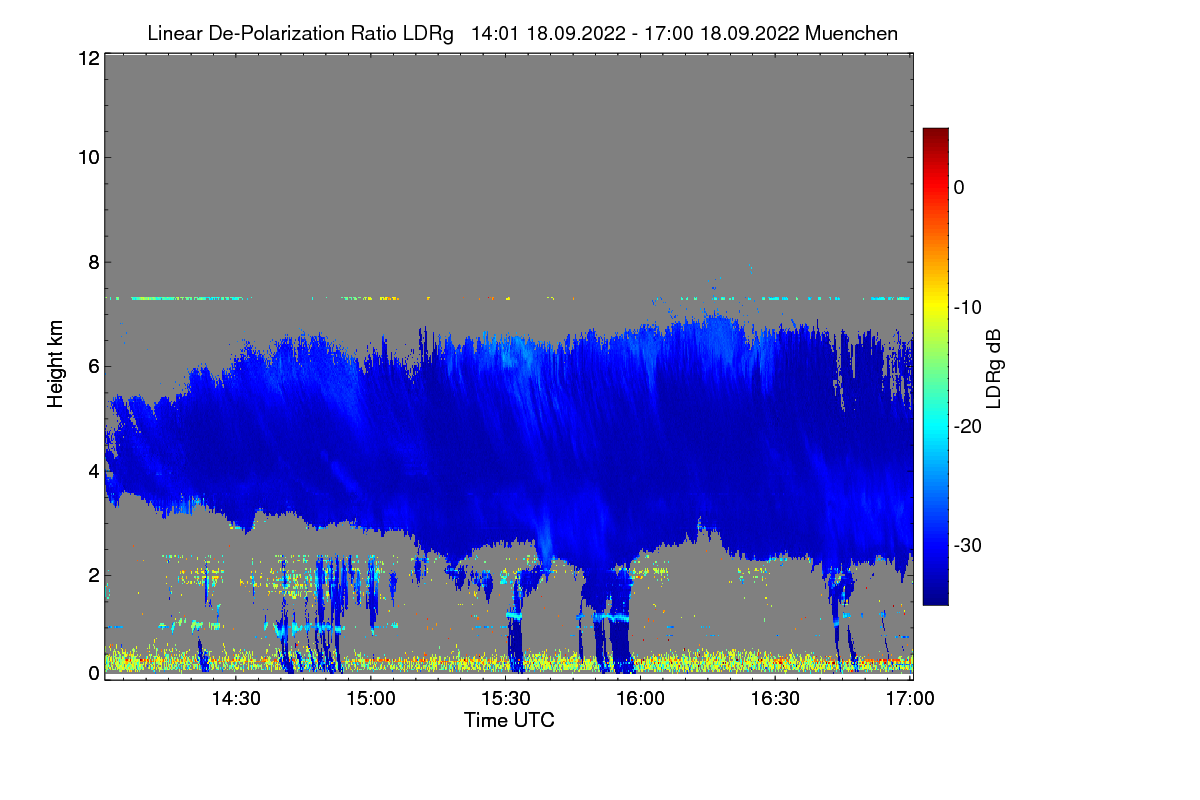Click the 10 km height tick label
The image size is (1200, 800).
(x=88, y=157)
